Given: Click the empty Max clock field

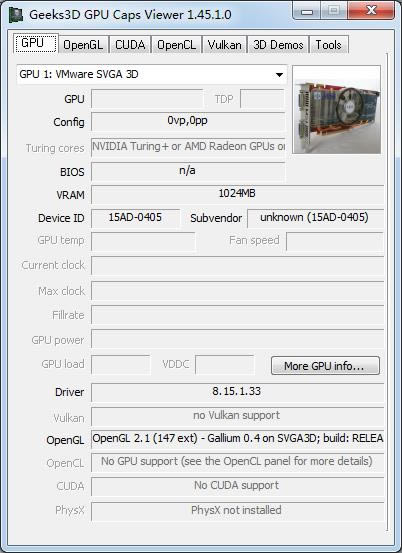Looking at the screenshot, I should click(237, 291).
